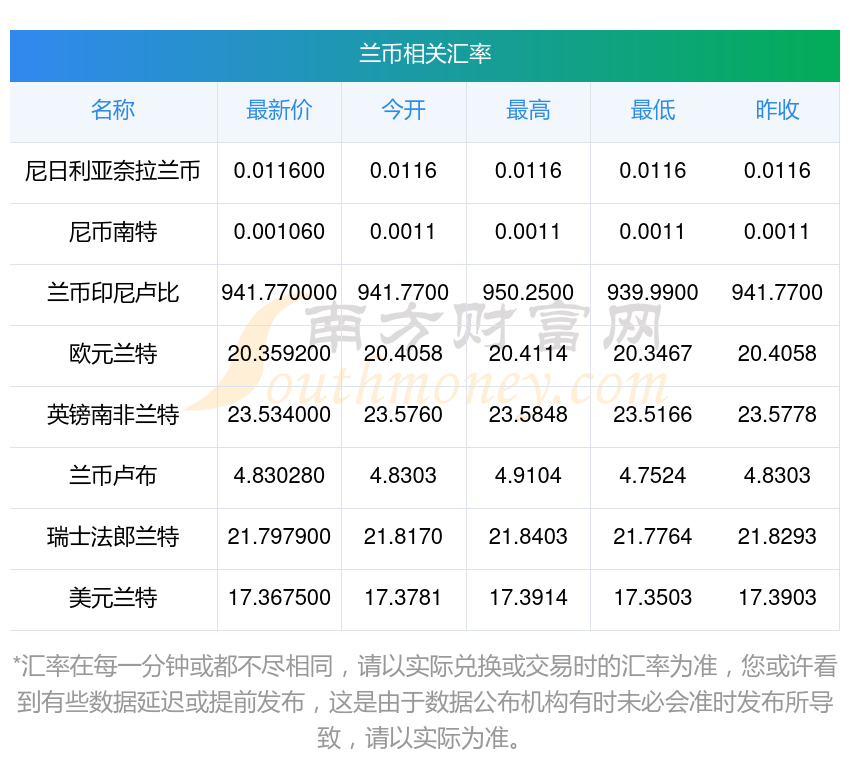Screen dimensions: 850x769
Task: Click the 兰币卢布 row name
Action: click(113, 476)
